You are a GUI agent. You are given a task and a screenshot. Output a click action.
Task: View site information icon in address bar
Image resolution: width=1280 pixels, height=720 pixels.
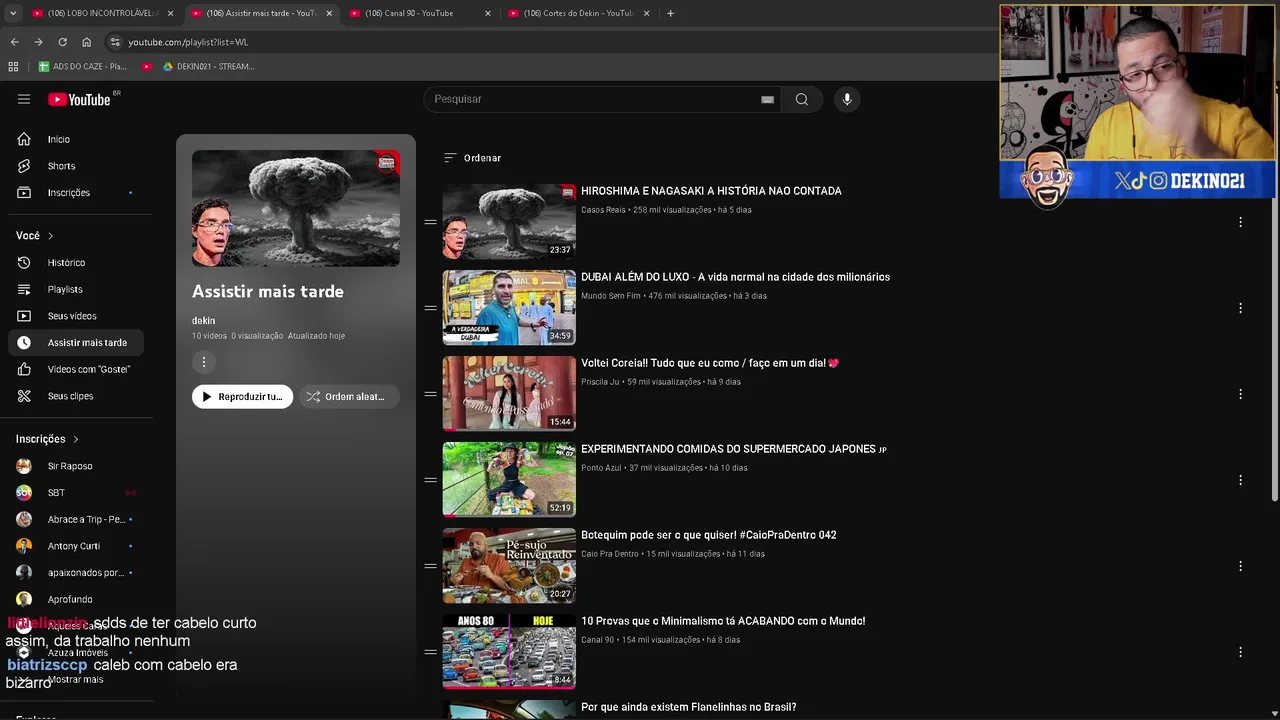pos(115,42)
